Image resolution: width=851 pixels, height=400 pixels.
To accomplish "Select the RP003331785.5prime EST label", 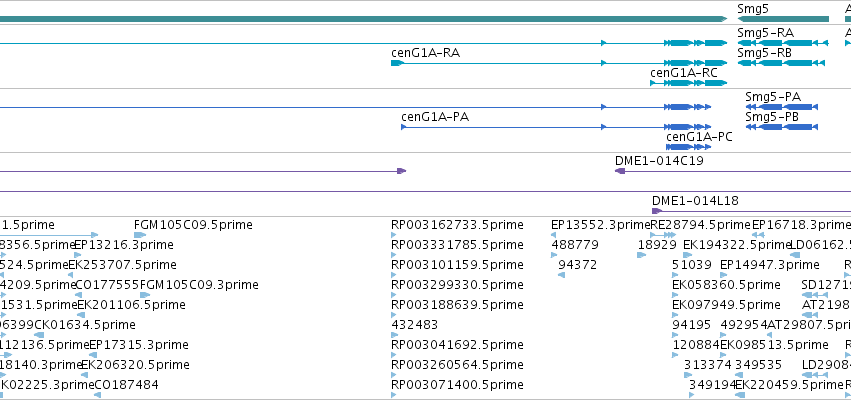I will pos(457,245).
